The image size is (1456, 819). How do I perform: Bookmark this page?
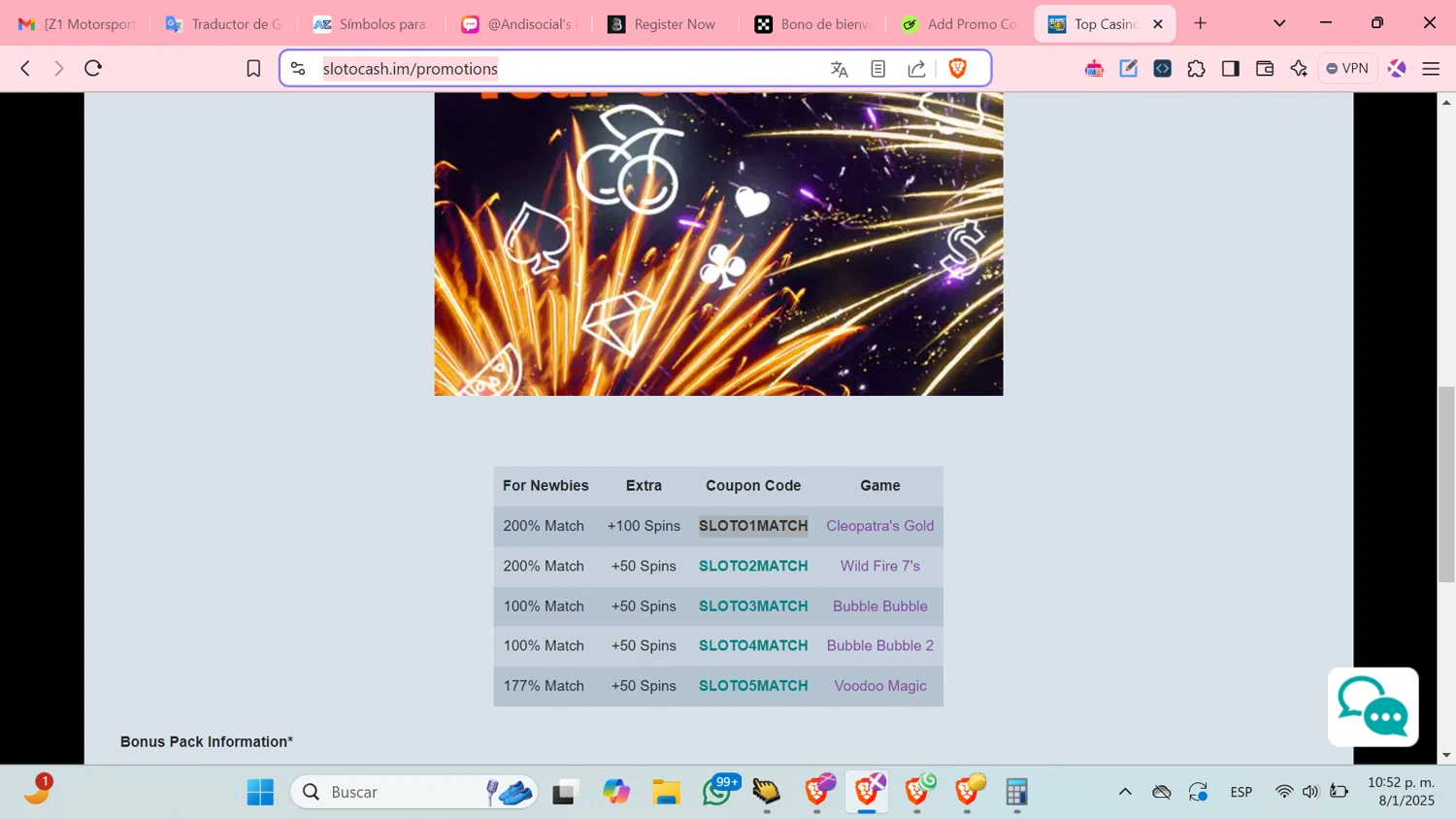[253, 68]
